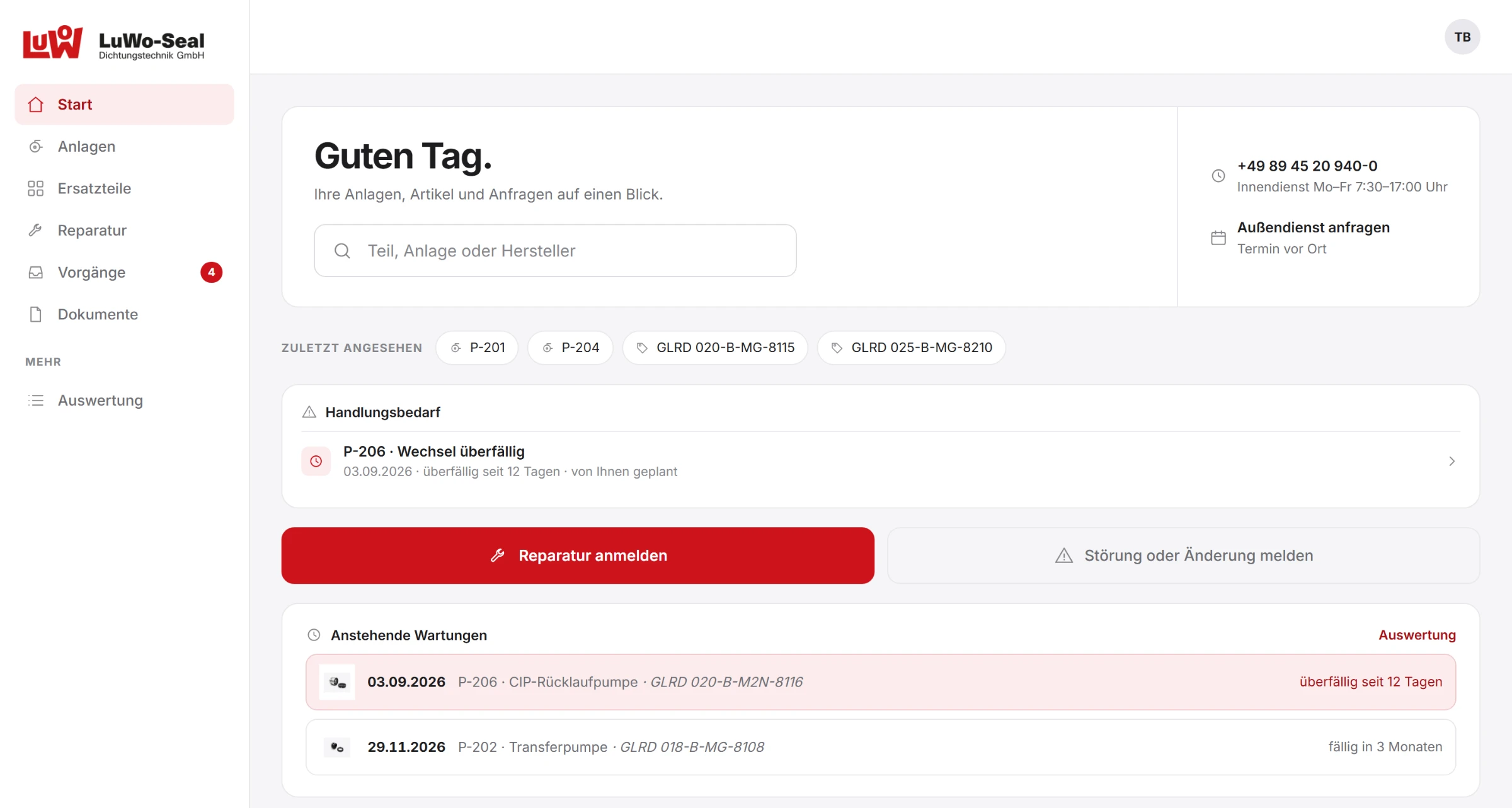Click the Handlungsbedarf warning triangle icon
Image resolution: width=1512 pixels, height=808 pixels.
coord(309,412)
